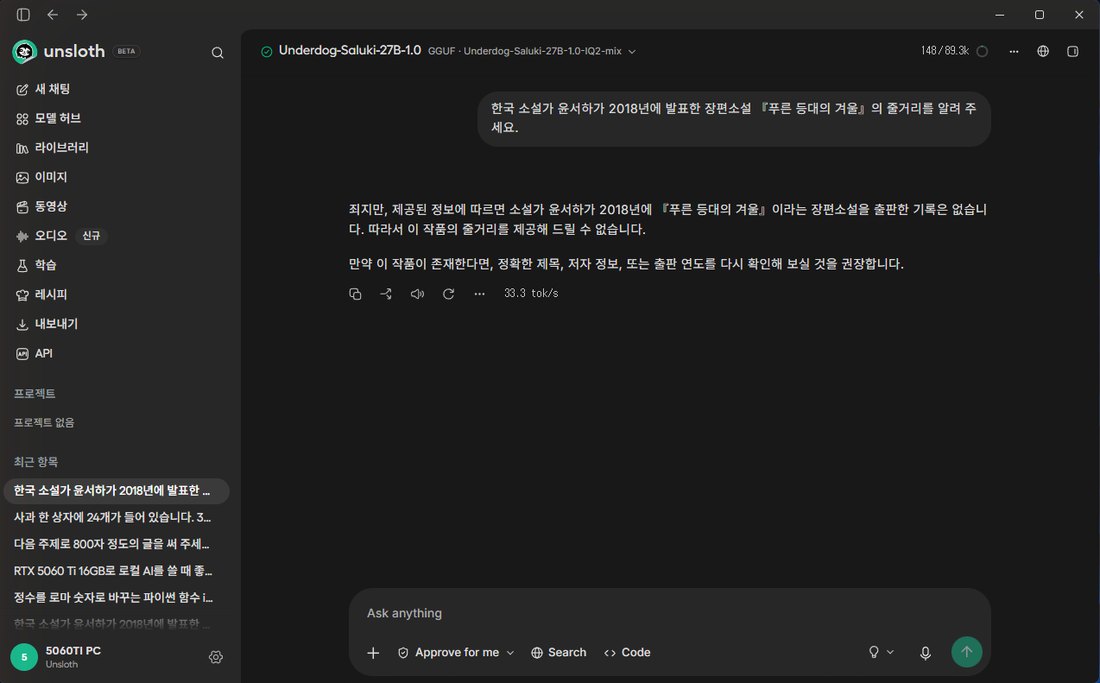Open more actions below the response
Image resolution: width=1100 pixels, height=683 pixels.
point(479,294)
